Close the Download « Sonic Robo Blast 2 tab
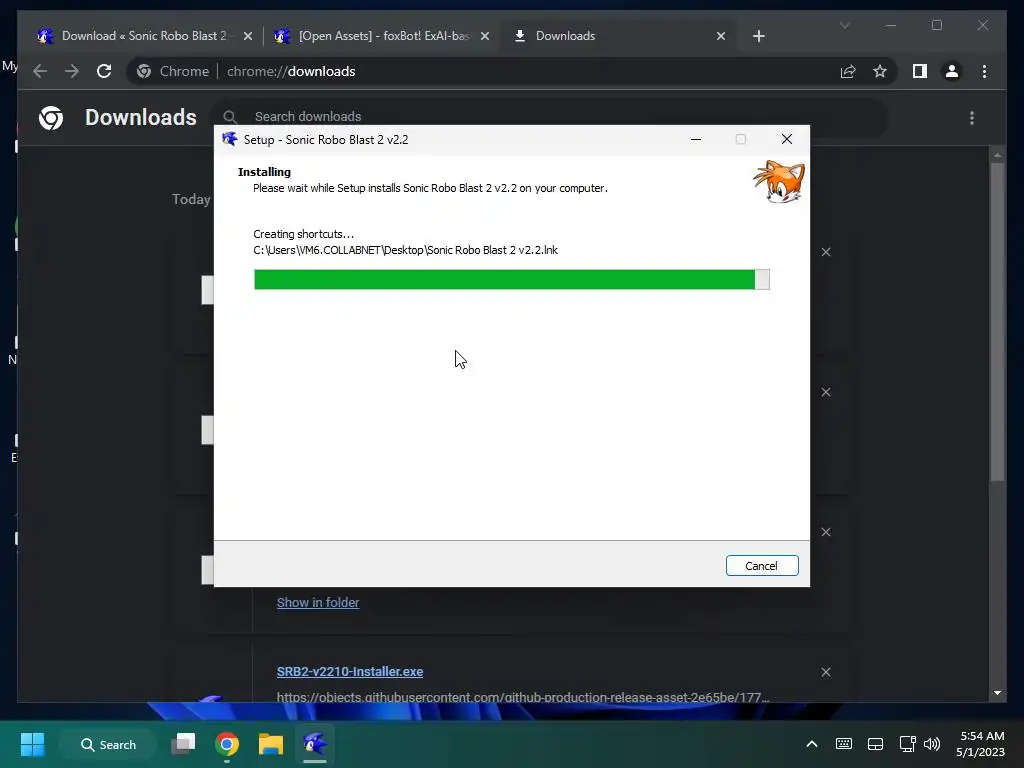The width and height of the screenshot is (1024, 768). tap(248, 37)
